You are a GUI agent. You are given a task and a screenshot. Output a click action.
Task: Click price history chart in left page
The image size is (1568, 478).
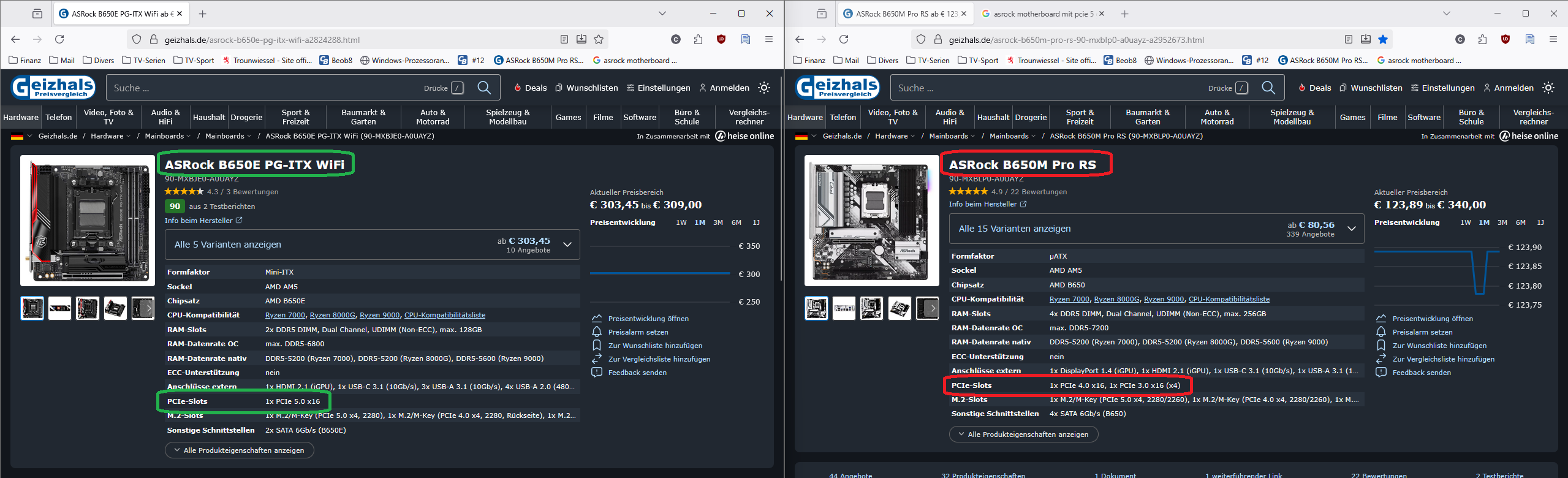coord(660,273)
